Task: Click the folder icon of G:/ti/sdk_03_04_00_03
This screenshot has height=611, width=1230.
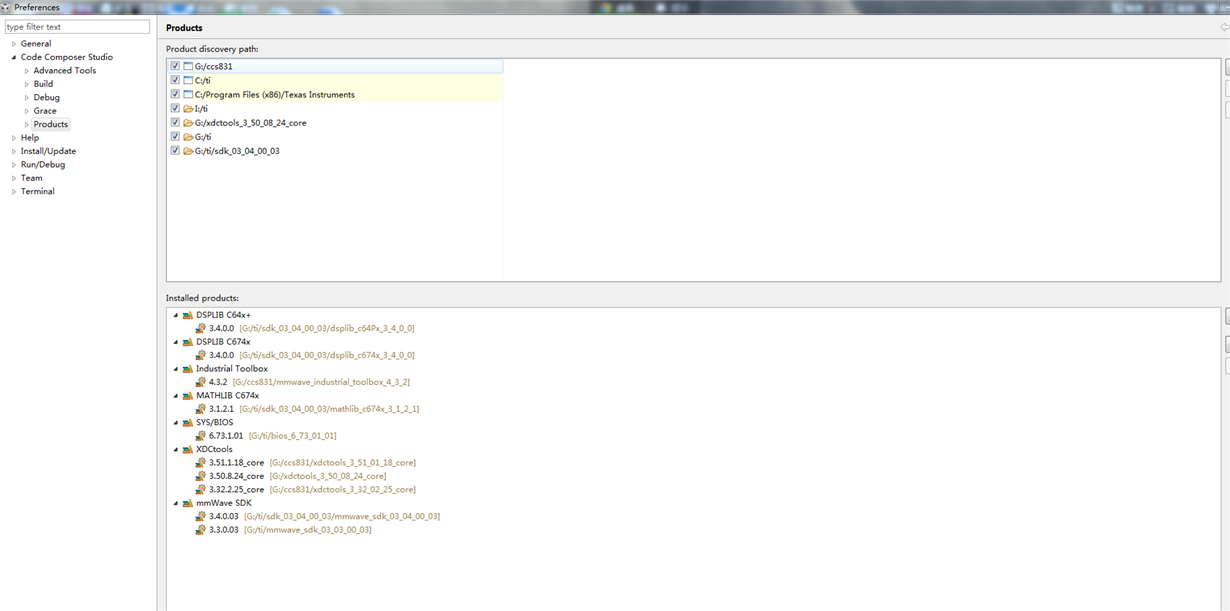Action: coord(188,151)
